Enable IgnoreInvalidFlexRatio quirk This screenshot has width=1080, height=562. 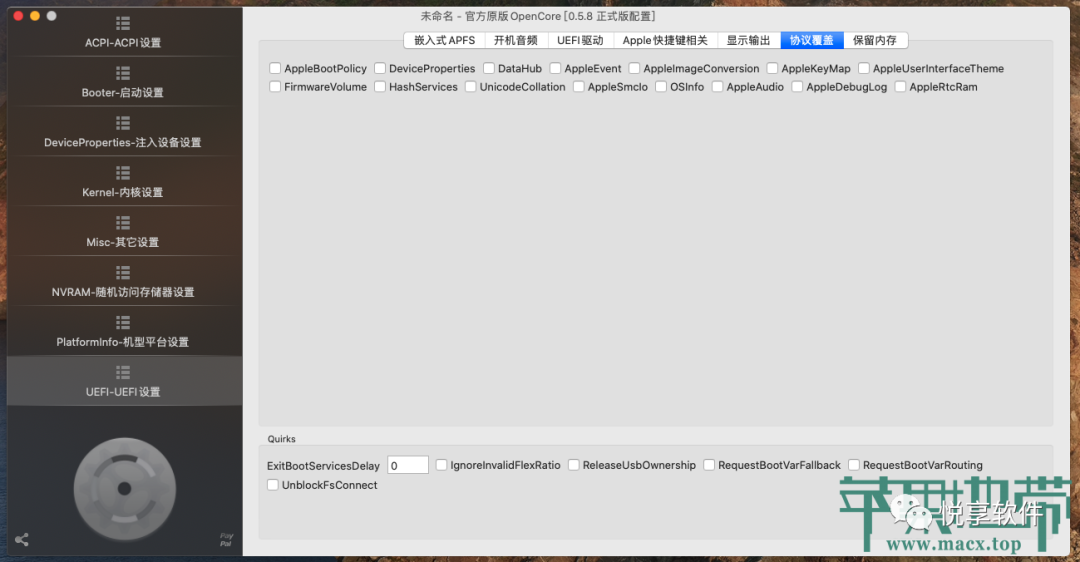click(x=442, y=465)
